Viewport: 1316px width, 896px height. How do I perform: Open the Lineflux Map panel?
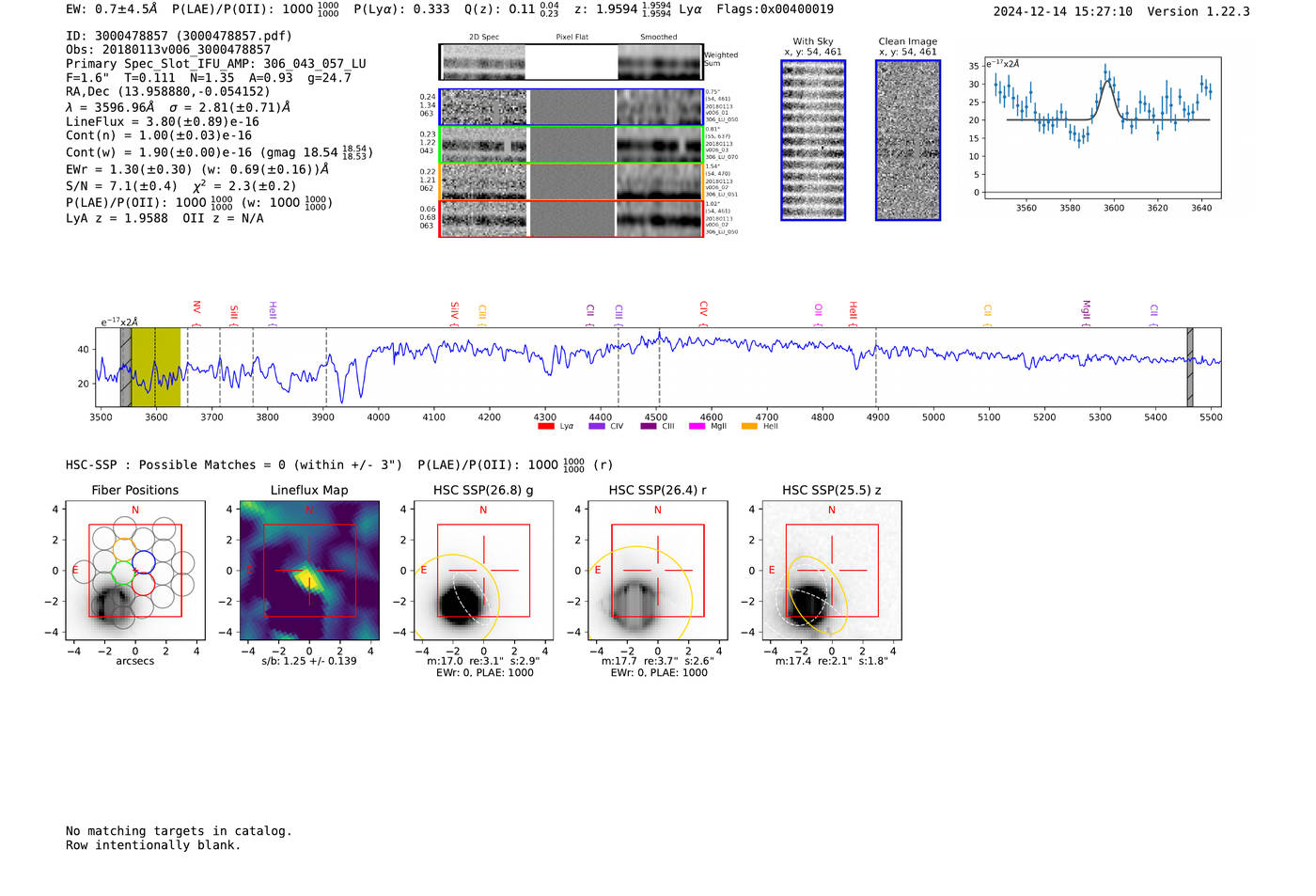(309, 570)
